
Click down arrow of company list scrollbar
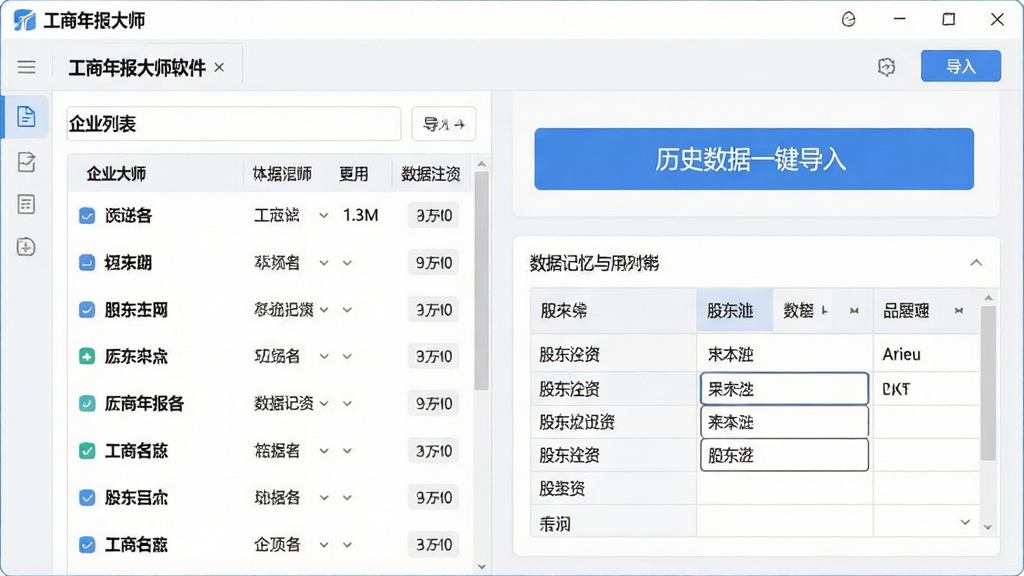(x=481, y=566)
